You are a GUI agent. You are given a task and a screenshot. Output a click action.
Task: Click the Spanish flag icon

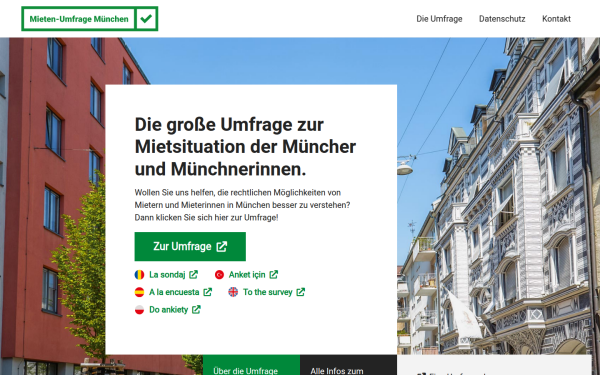139,292
